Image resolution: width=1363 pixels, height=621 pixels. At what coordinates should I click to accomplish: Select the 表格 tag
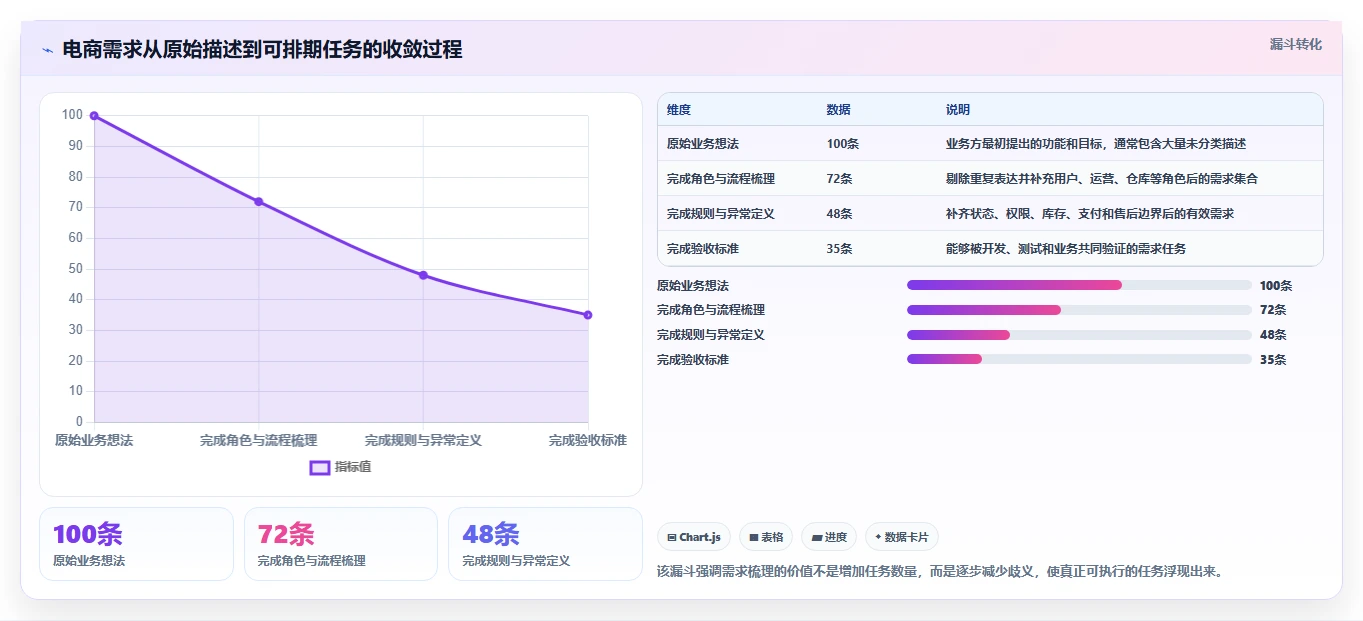pos(765,537)
